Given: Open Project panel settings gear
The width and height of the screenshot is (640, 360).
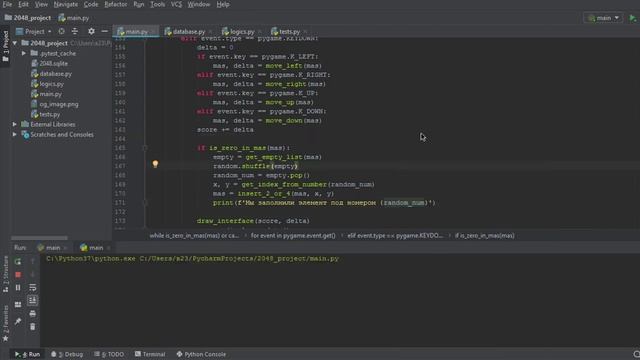Looking at the screenshot, I should pos(91,31).
